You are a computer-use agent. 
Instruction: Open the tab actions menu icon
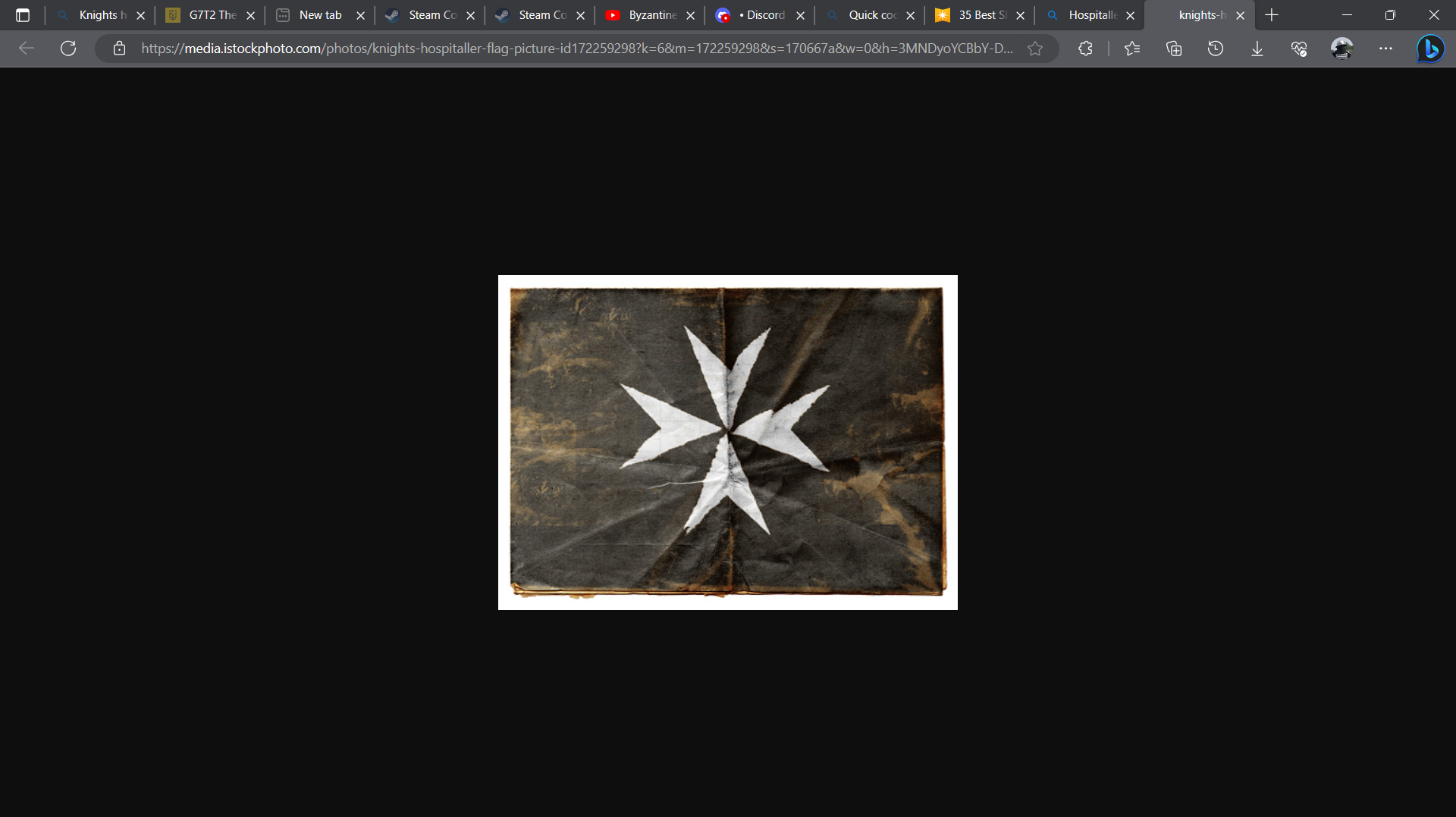(23, 15)
